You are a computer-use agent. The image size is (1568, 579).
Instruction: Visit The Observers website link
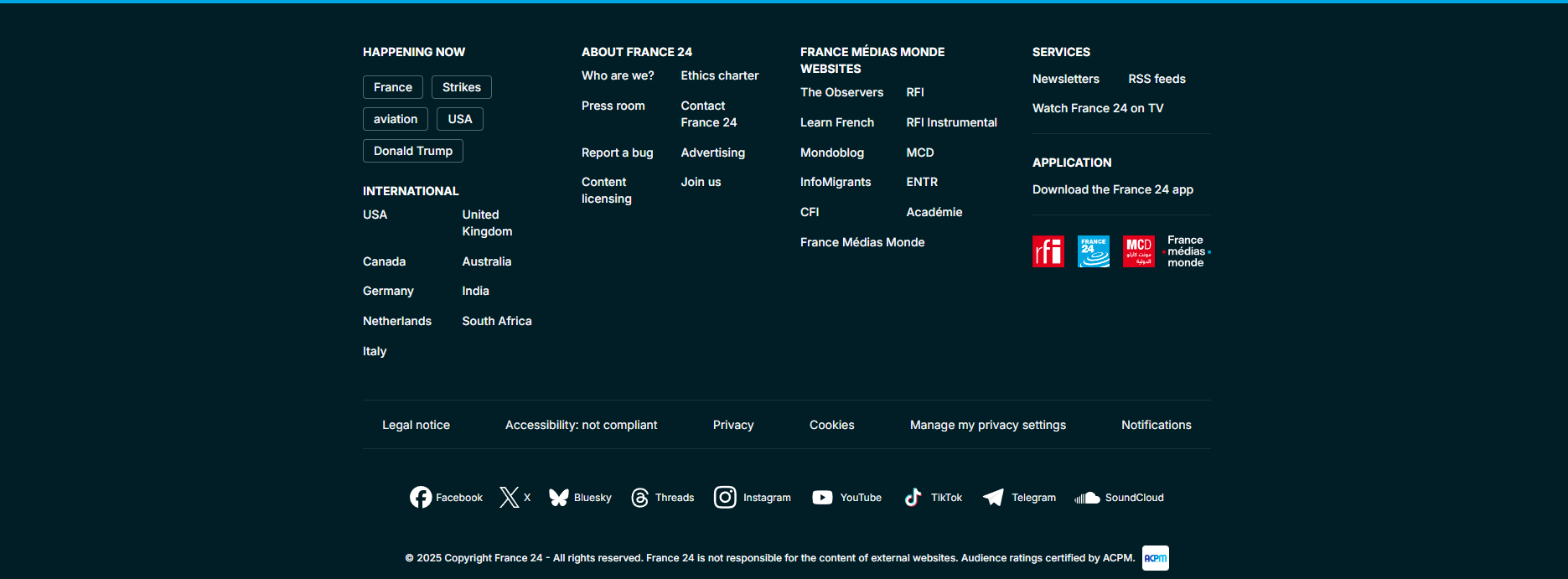point(841,92)
